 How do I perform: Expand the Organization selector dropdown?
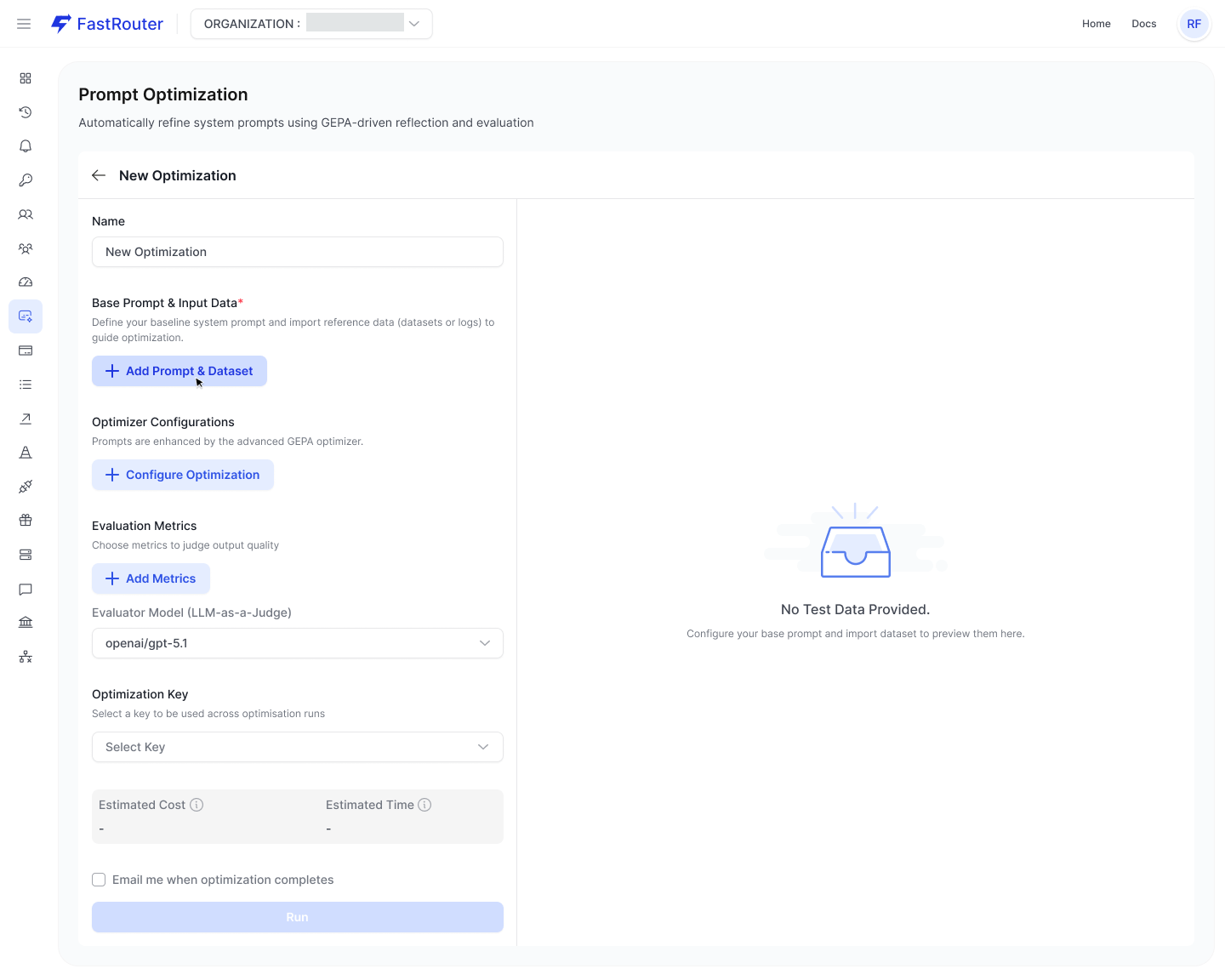tap(311, 24)
